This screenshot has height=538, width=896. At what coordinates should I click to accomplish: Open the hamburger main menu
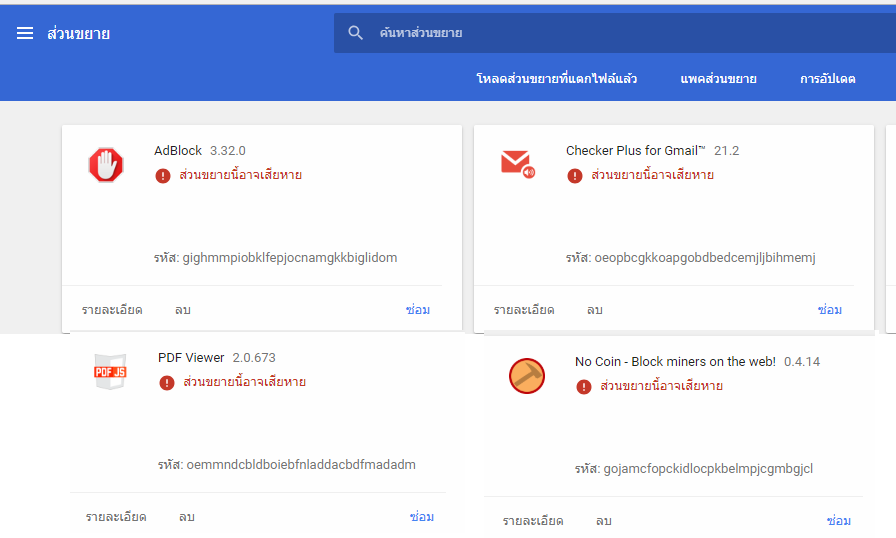coord(25,33)
